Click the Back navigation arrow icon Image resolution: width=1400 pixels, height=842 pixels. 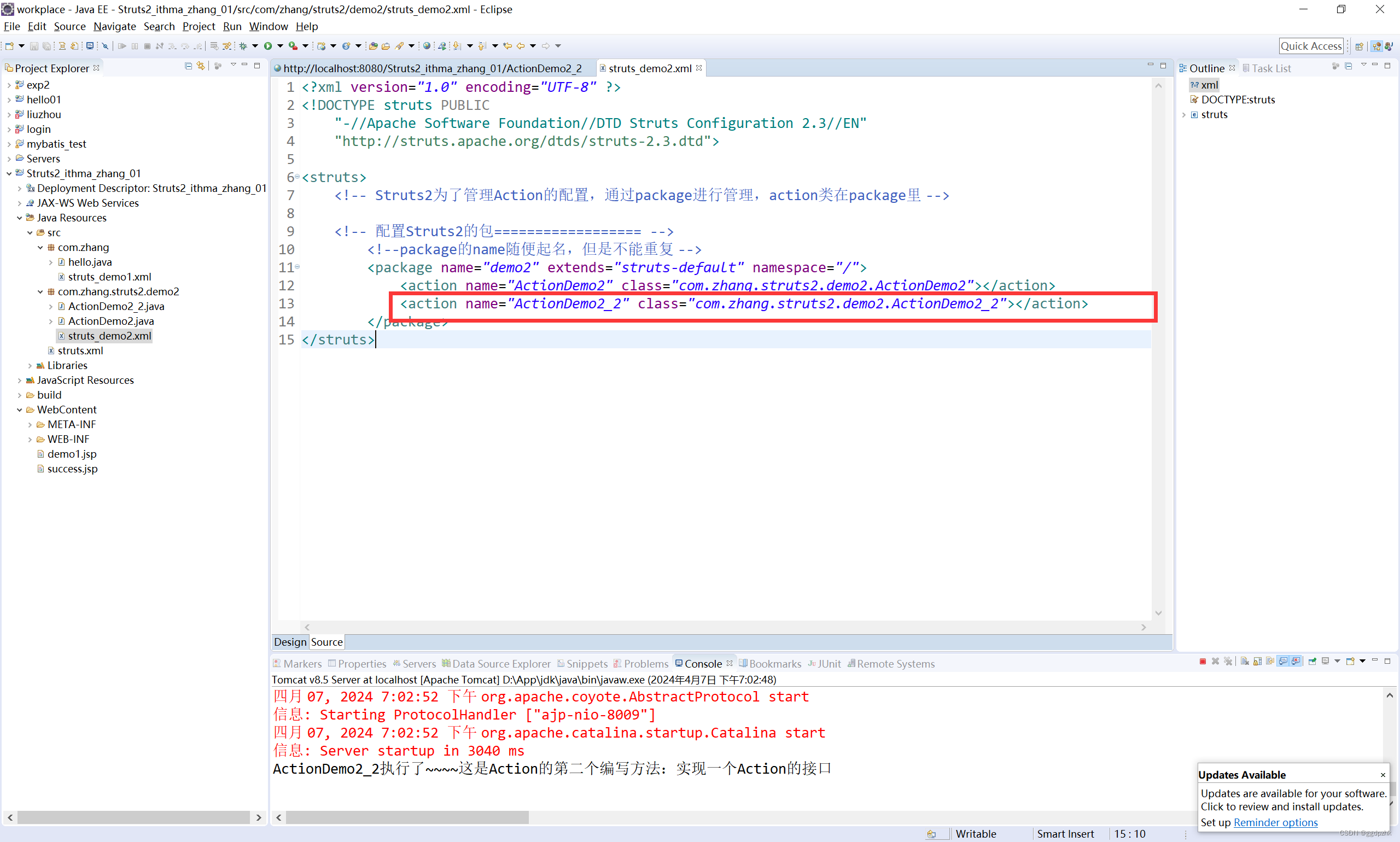click(521, 46)
